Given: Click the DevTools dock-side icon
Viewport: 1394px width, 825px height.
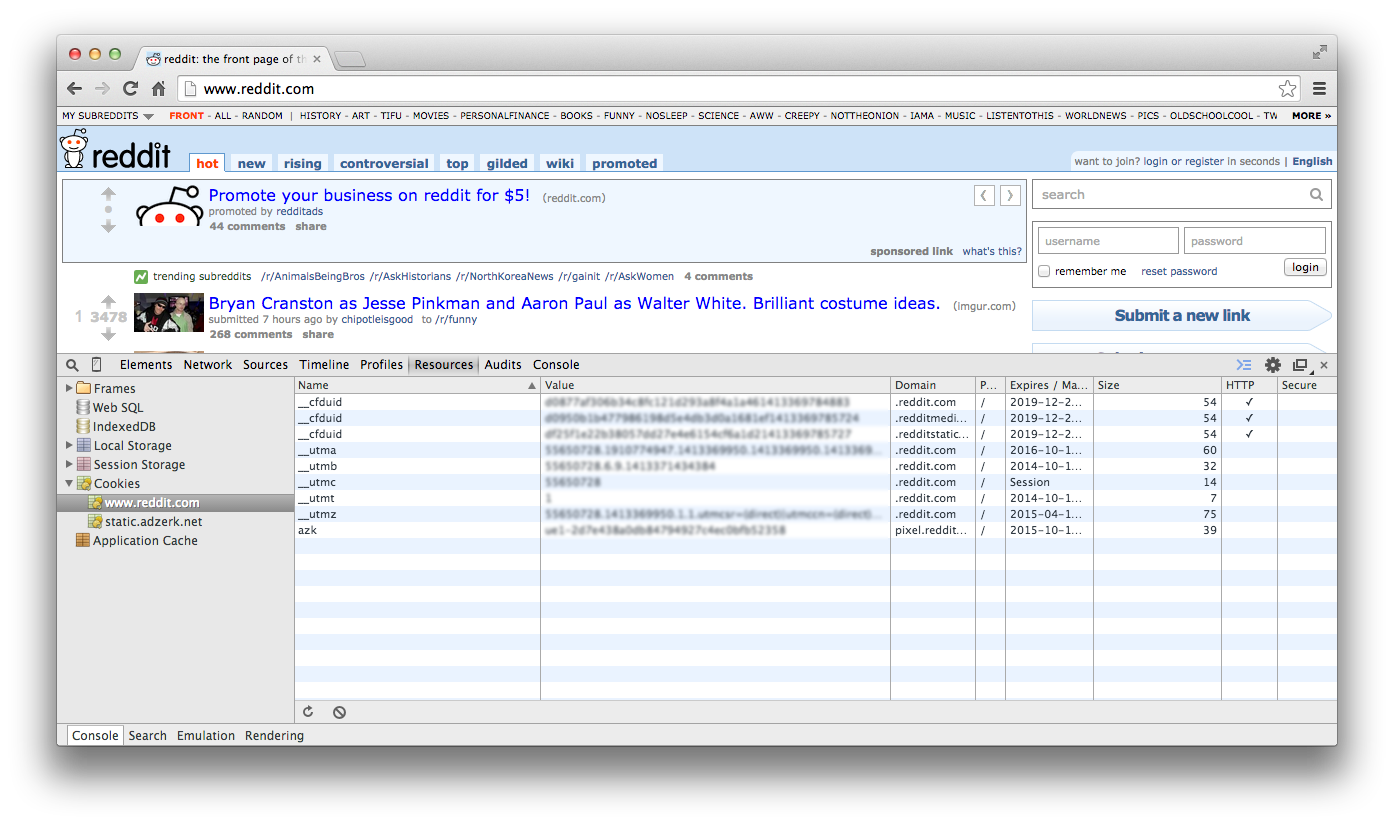Looking at the screenshot, I should [1300, 365].
